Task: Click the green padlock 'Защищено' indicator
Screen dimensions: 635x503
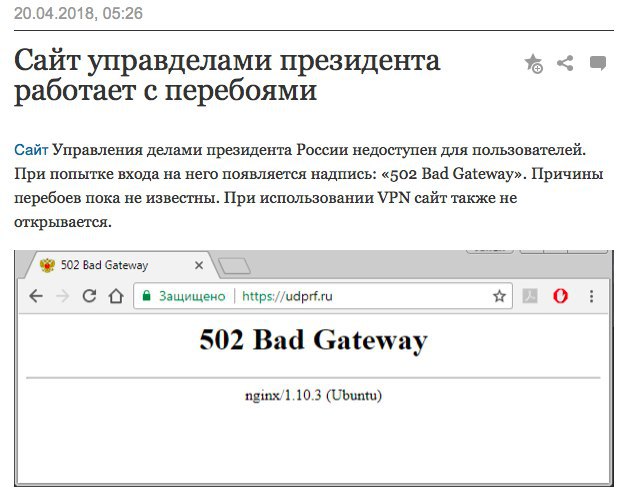Action: click(183, 296)
